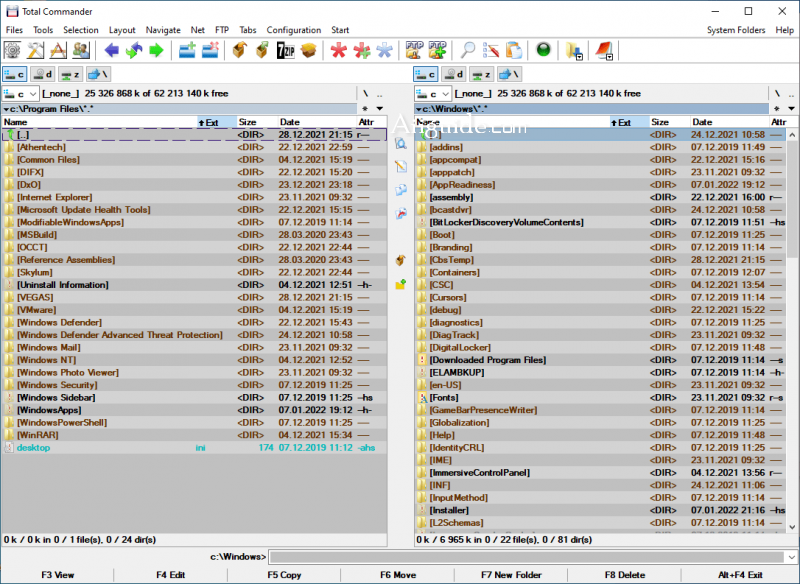Screen dimensions: 800x584
Task: Select drive z button in left panel
Action: [x=70, y=74]
